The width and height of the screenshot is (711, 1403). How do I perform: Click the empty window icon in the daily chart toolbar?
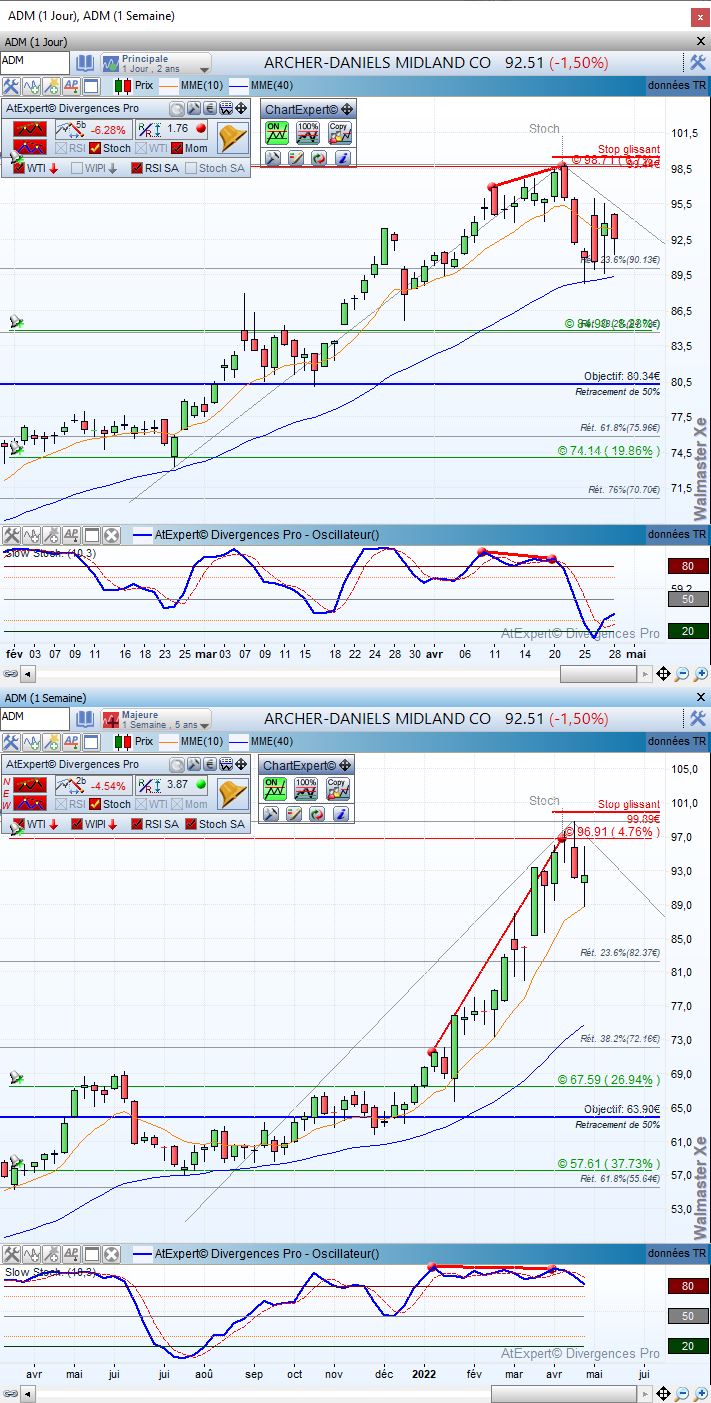click(x=91, y=86)
